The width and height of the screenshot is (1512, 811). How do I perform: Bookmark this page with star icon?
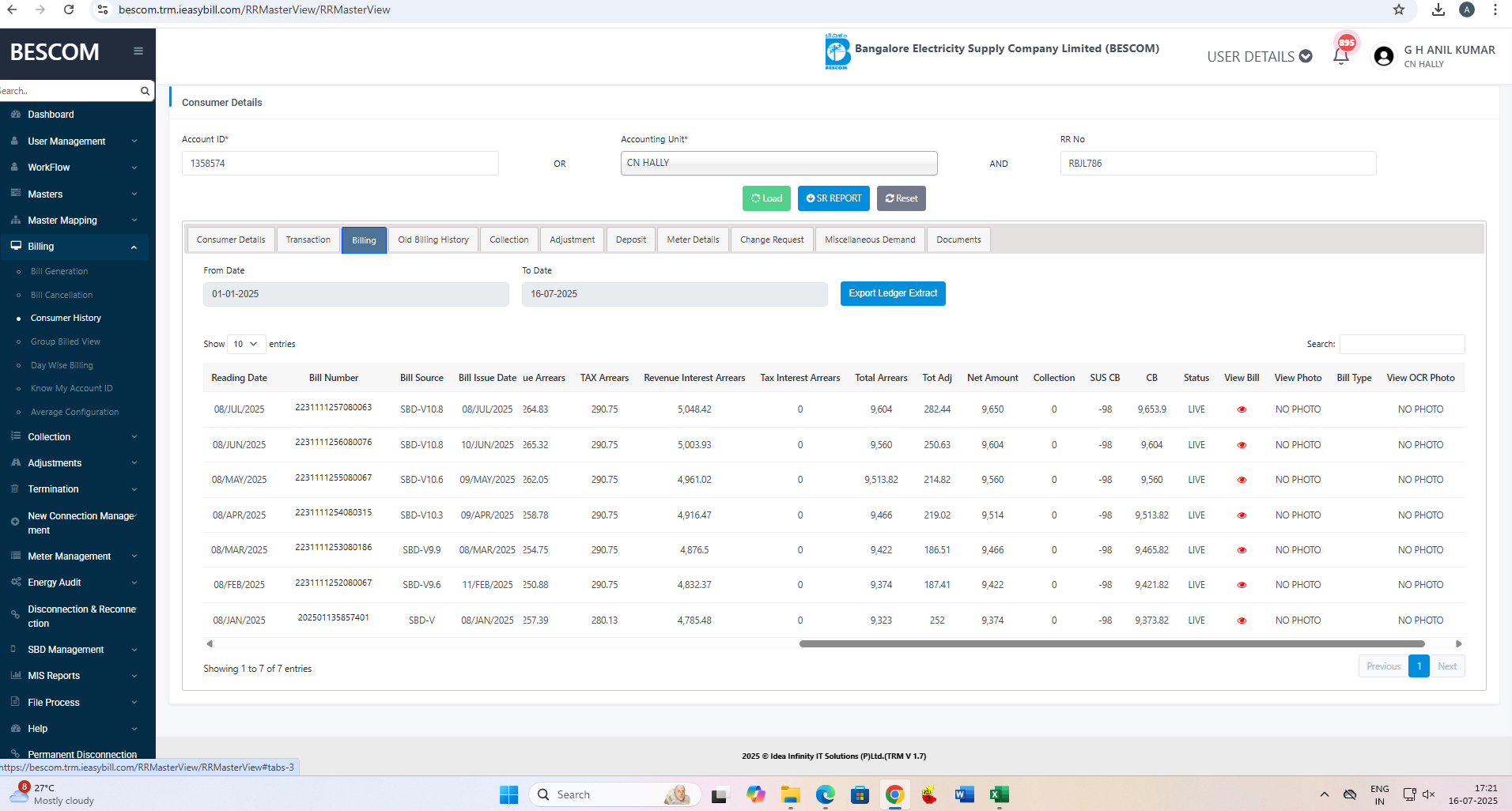click(x=1399, y=9)
